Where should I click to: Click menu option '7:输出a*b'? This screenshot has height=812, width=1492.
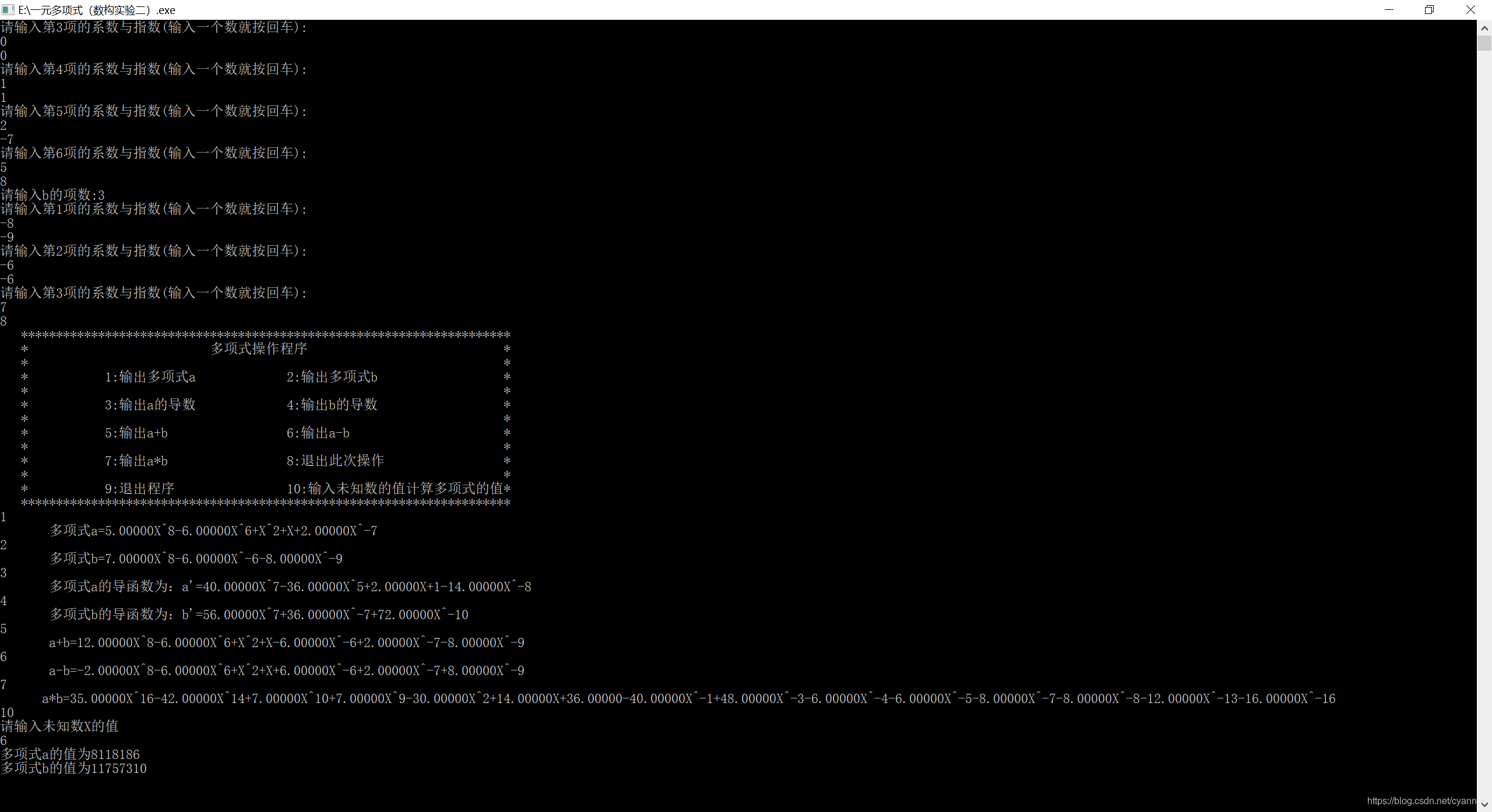point(136,461)
